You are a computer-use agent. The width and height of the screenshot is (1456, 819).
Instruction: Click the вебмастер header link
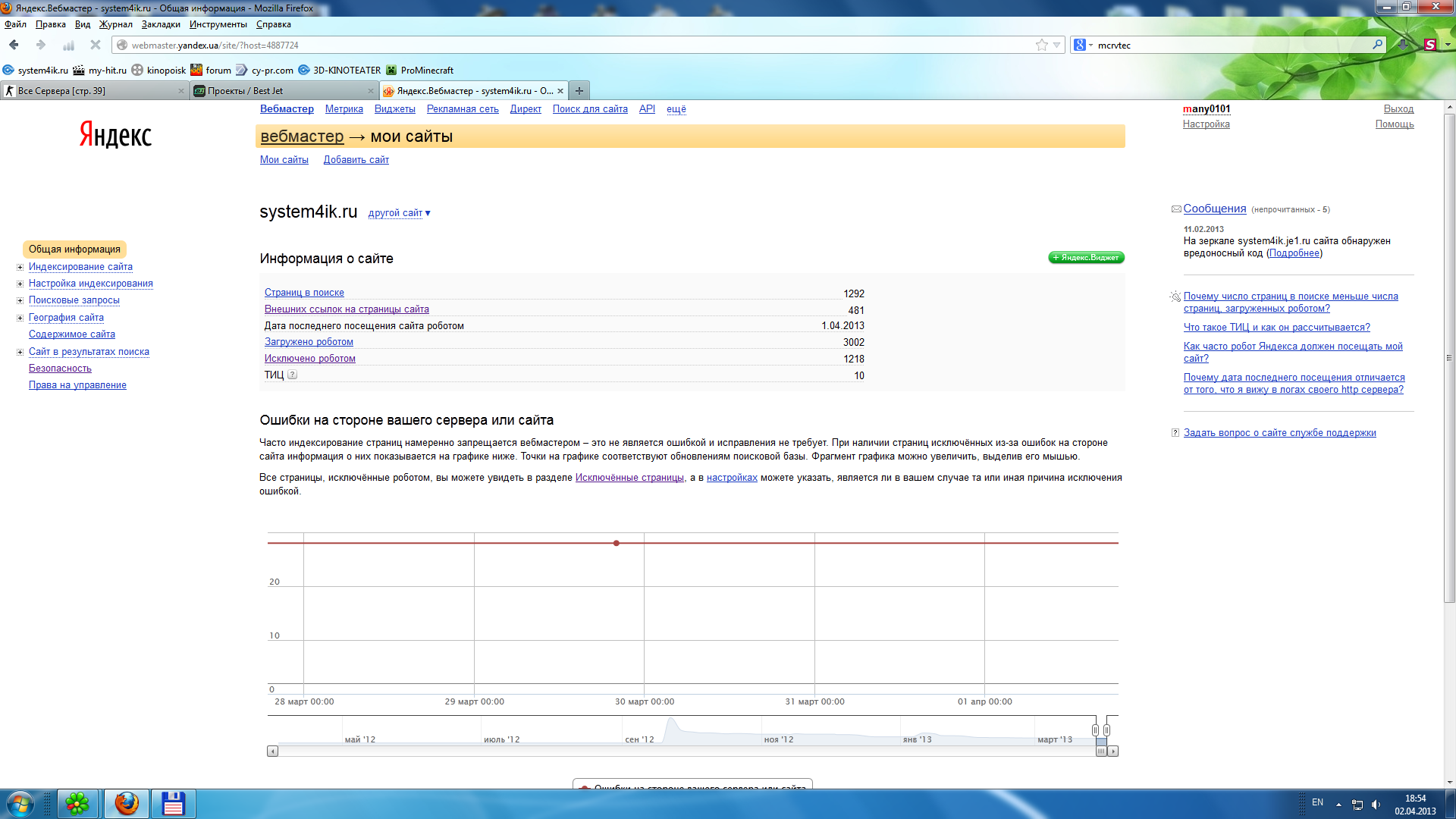[302, 136]
